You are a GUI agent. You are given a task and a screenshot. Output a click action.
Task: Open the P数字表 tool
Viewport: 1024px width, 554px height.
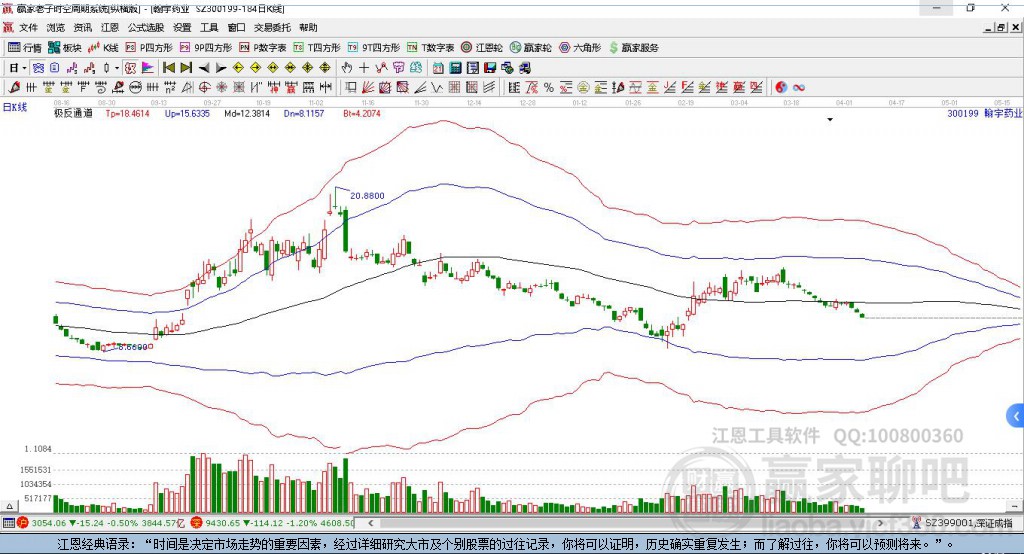[263, 48]
